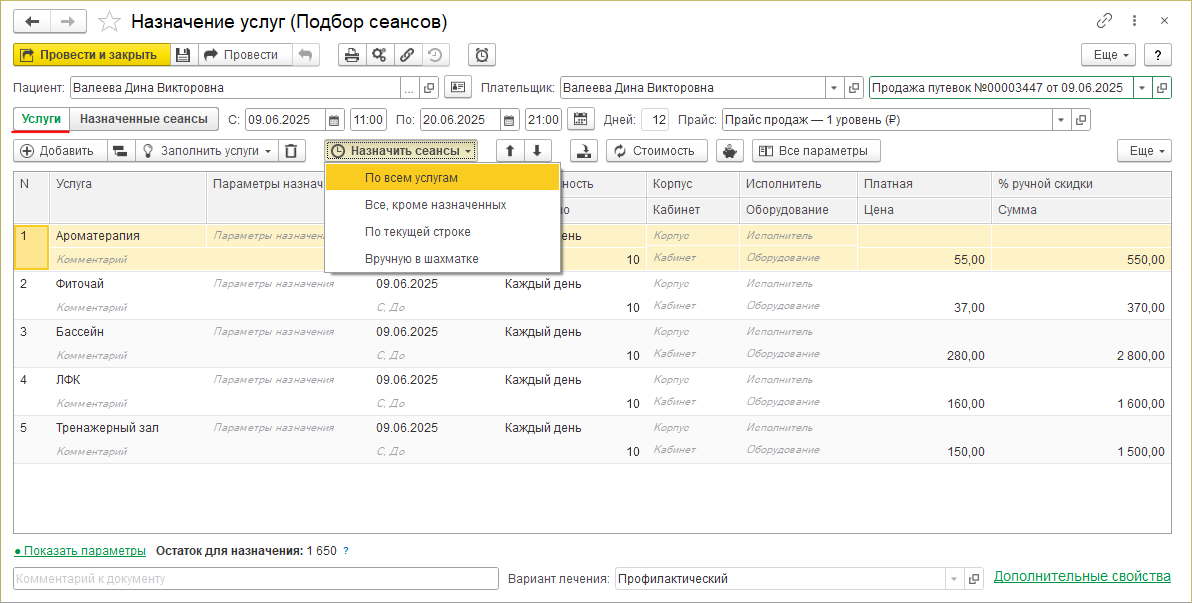Switch to Назначенные сеансы tab
This screenshot has height=603, width=1192.
coord(143,119)
